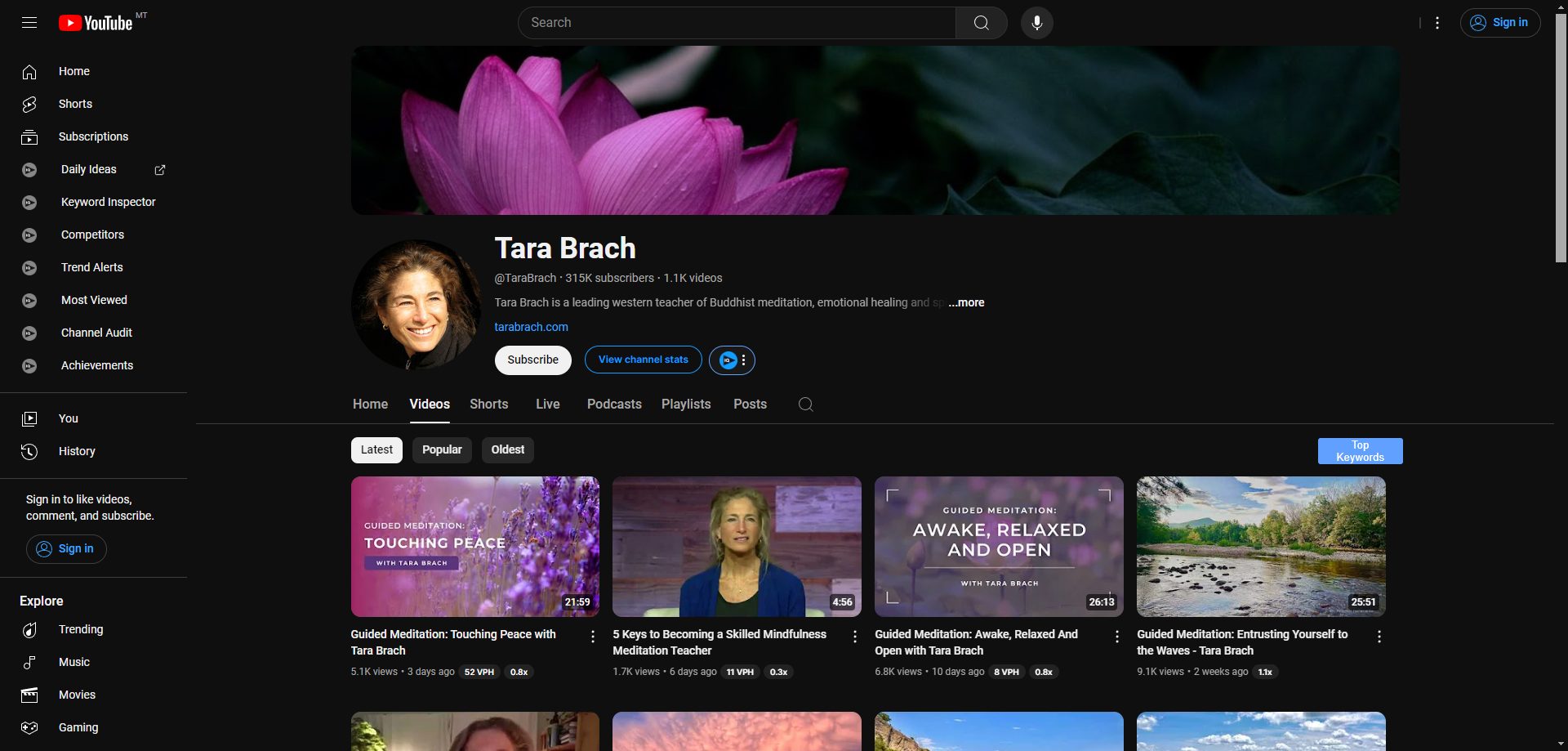
Task: Click the Gaming controller icon
Action: tap(29, 728)
